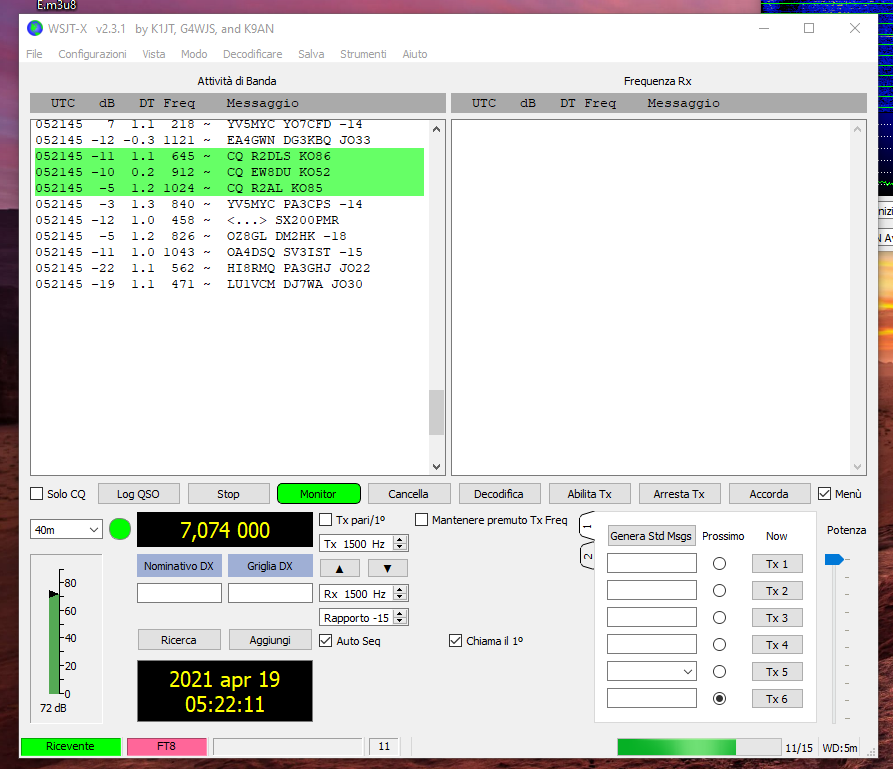The width and height of the screenshot is (893, 769).
Task: Select Prossimo radio button for Tx 6
Action: tap(719, 699)
